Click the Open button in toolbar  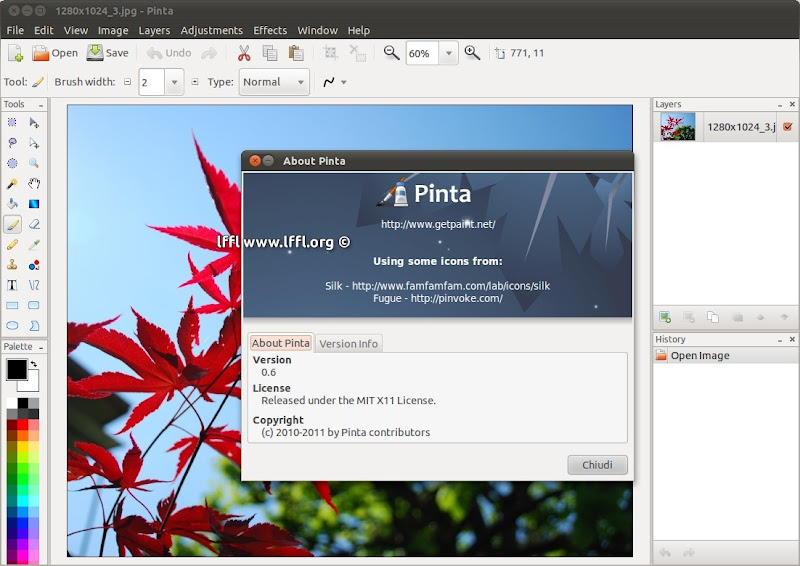point(55,53)
